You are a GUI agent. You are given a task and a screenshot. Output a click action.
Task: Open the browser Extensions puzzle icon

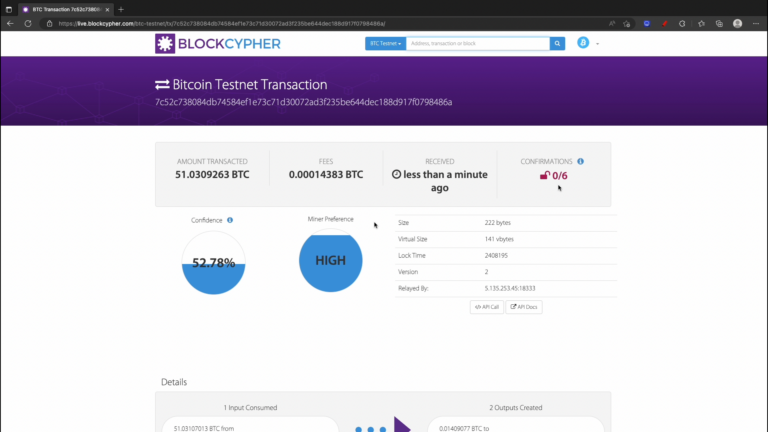[682, 24]
